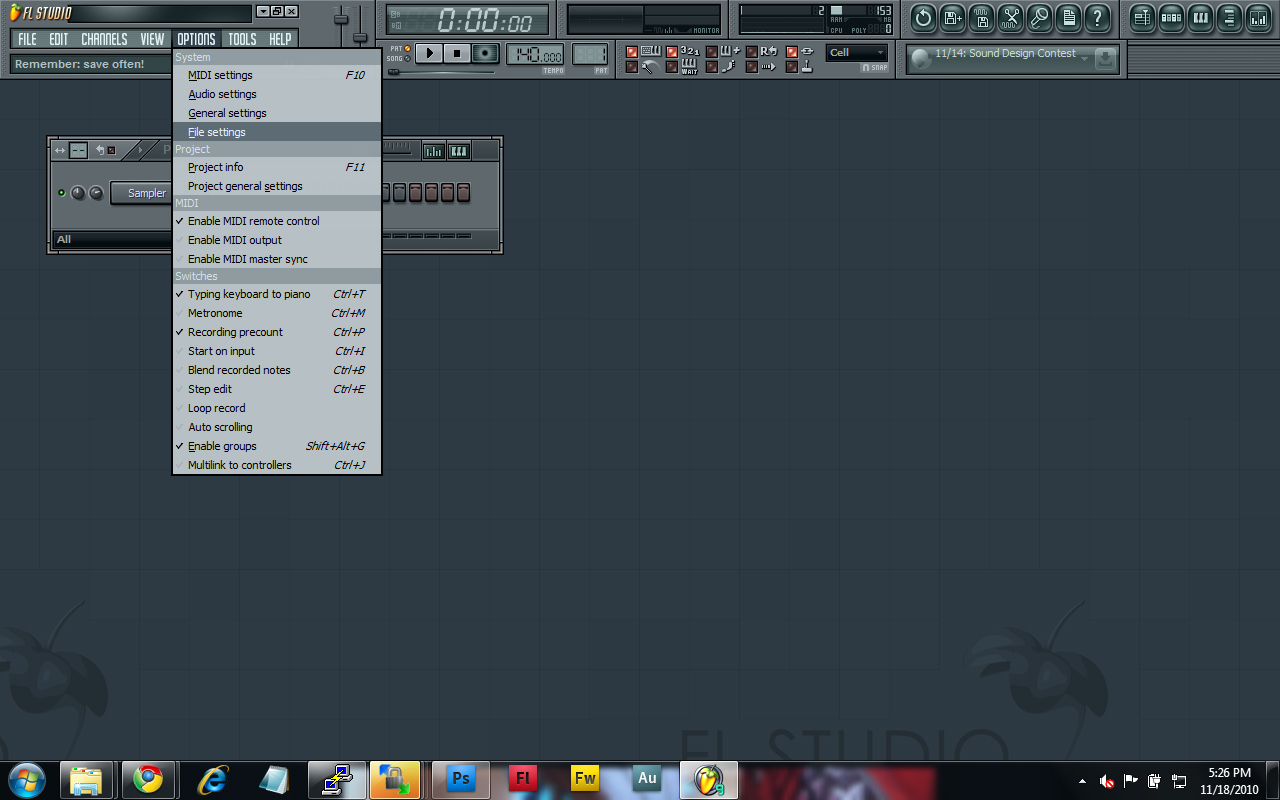Open the Tools menu

[242, 39]
